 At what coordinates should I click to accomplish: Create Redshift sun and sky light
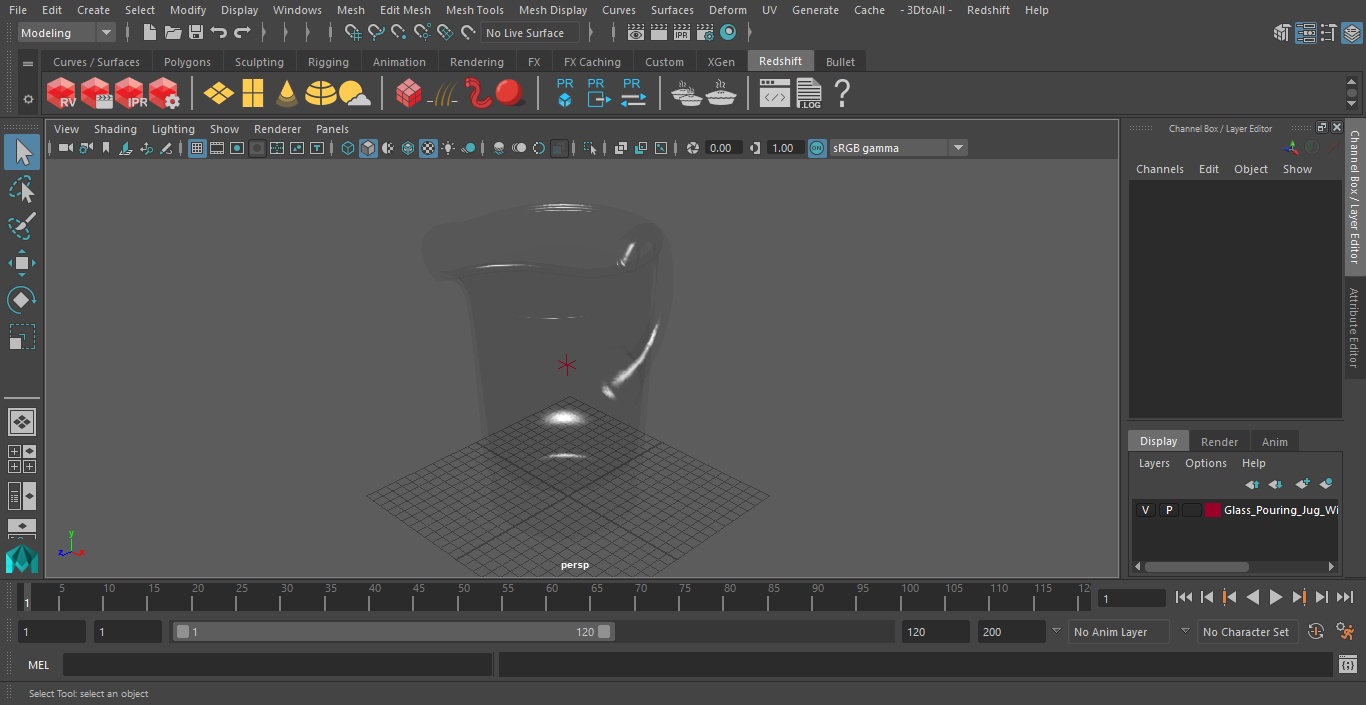pyautogui.click(x=355, y=94)
